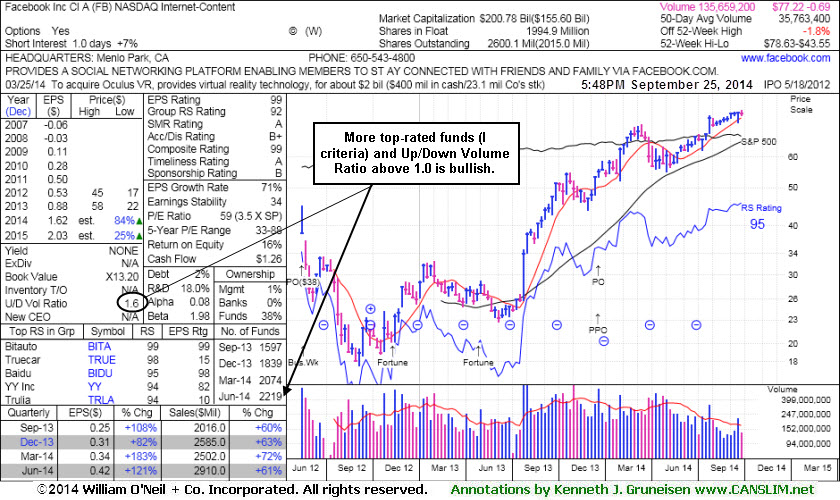840x500 pixels.
Task: Select the Debt 2% entry
Action: (x=178, y=274)
